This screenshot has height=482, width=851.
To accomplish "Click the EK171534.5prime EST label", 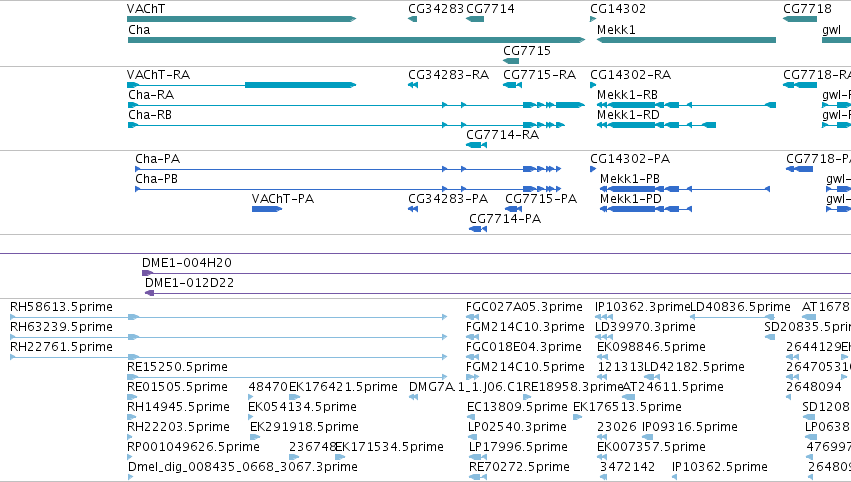I will click(389, 447).
